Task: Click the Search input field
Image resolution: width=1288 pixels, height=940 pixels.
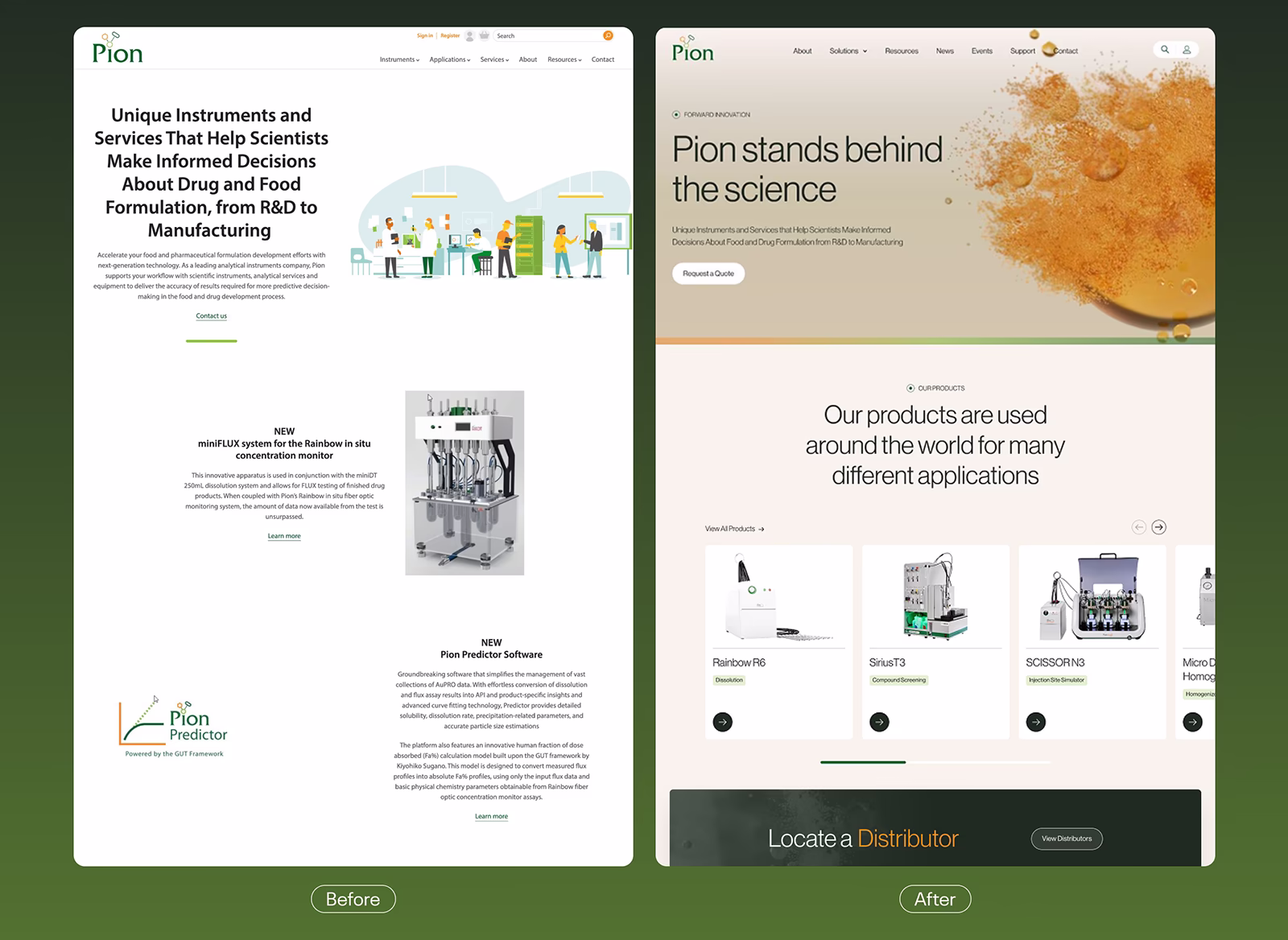Action: coord(547,35)
